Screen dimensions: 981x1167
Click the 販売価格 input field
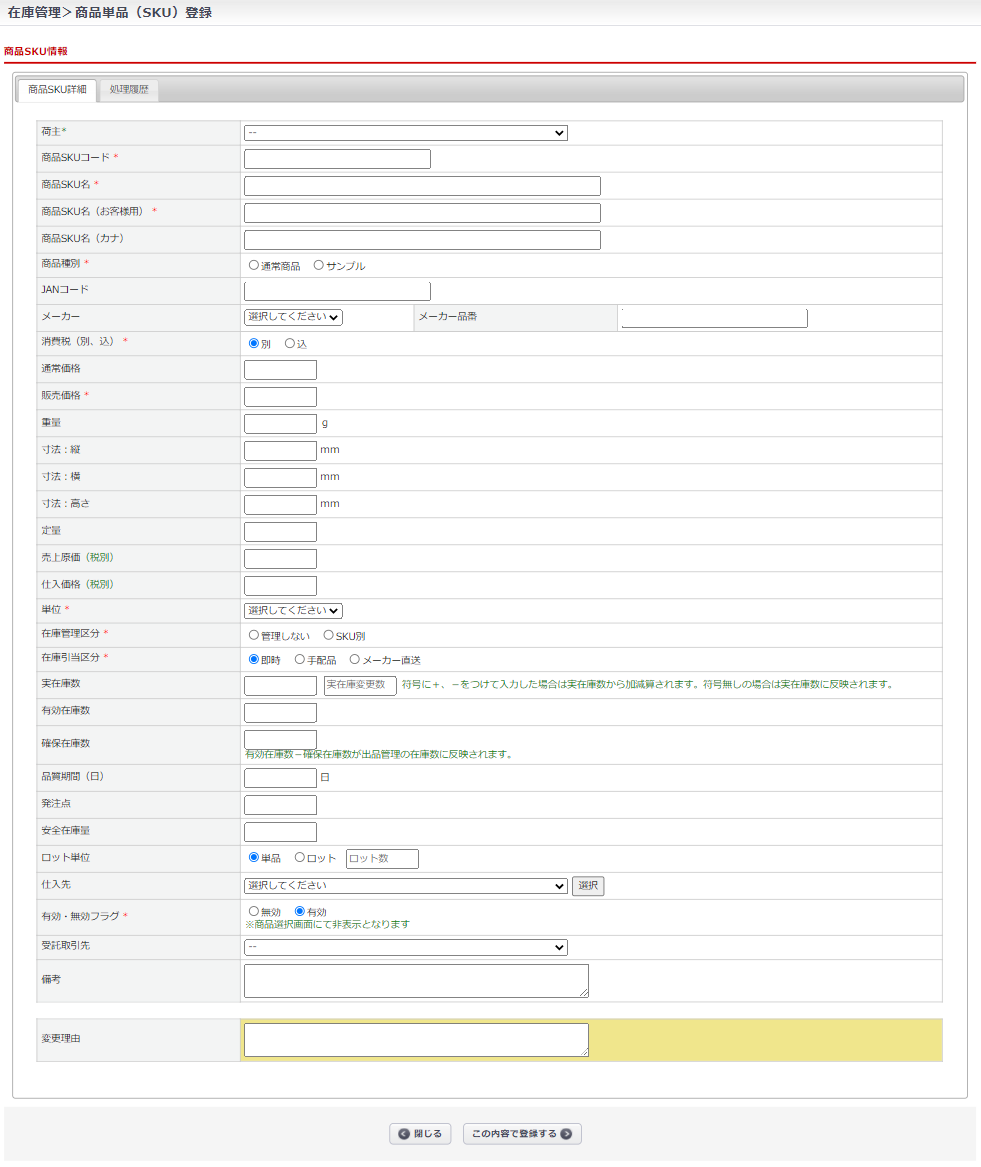pyautogui.click(x=280, y=397)
